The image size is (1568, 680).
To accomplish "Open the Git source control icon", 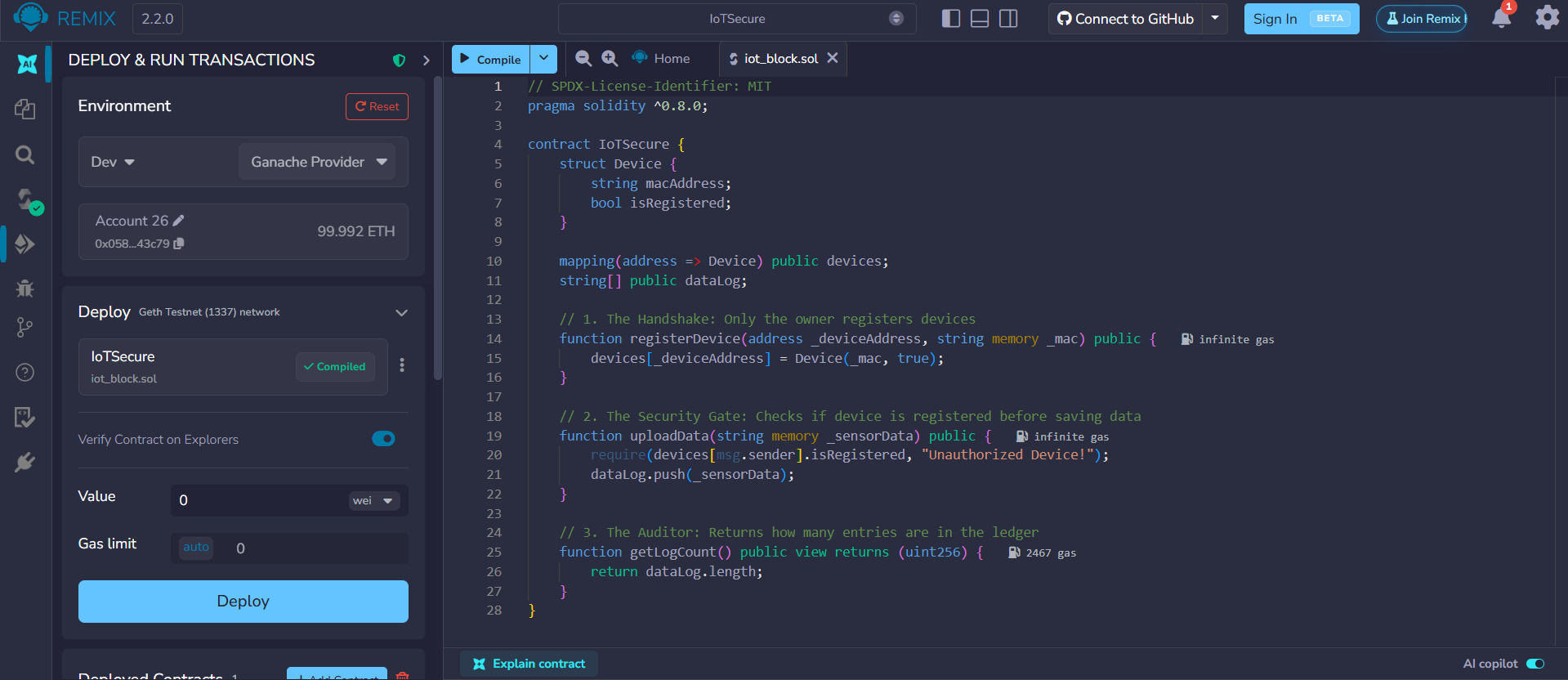I will pos(25,328).
